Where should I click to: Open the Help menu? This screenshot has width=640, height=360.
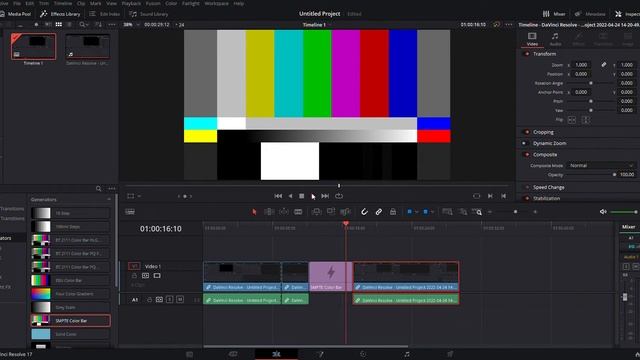pyautogui.click(x=239, y=3)
